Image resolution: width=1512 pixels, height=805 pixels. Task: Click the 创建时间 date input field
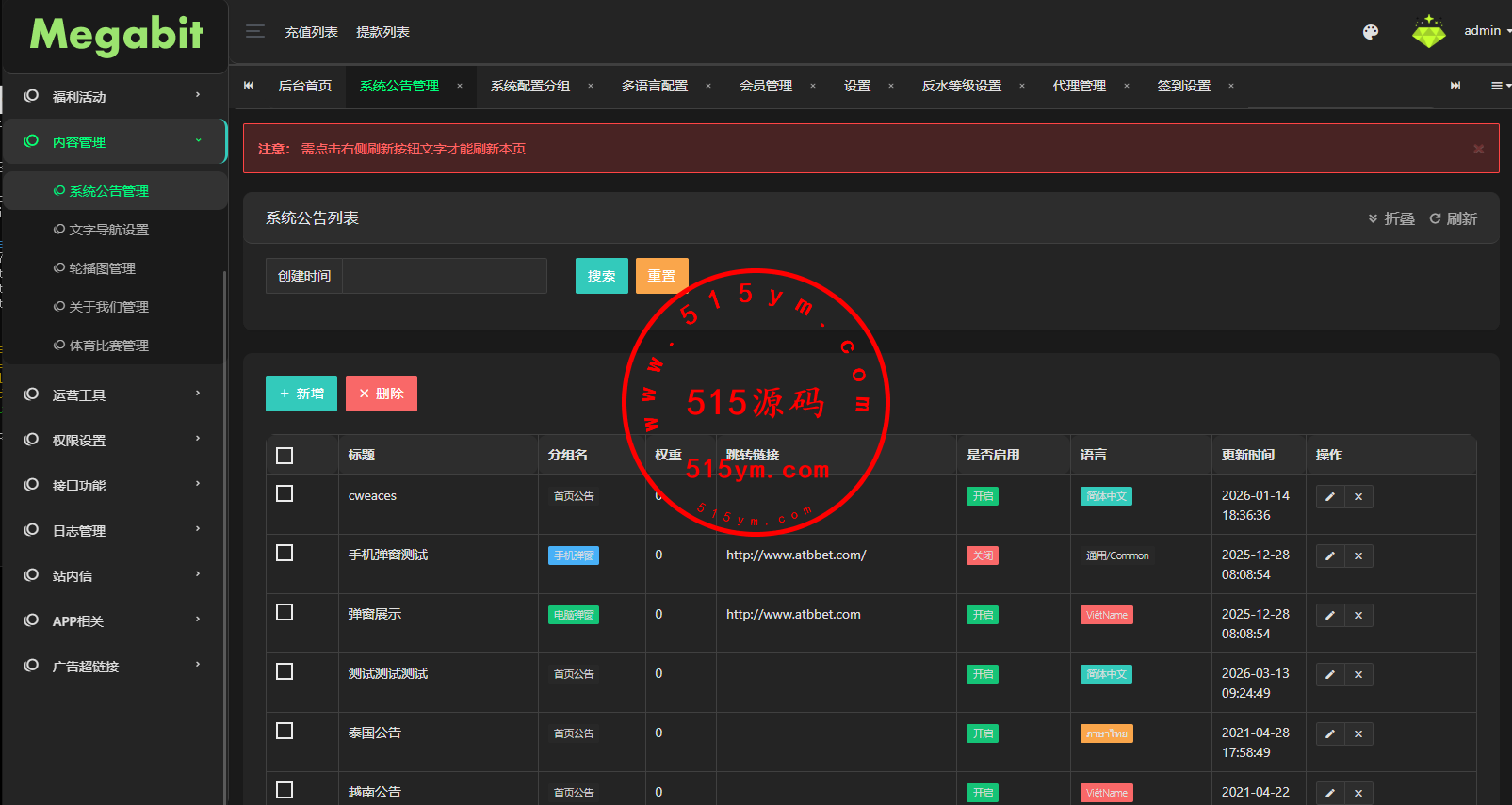pyautogui.click(x=444, y=276)
